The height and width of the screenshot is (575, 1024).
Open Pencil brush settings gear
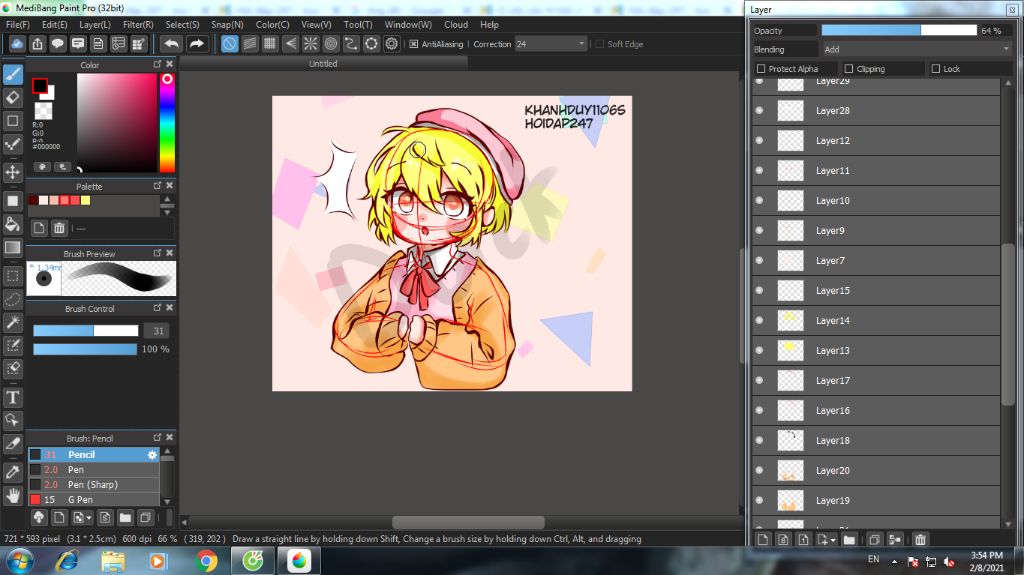click(152, 455)
